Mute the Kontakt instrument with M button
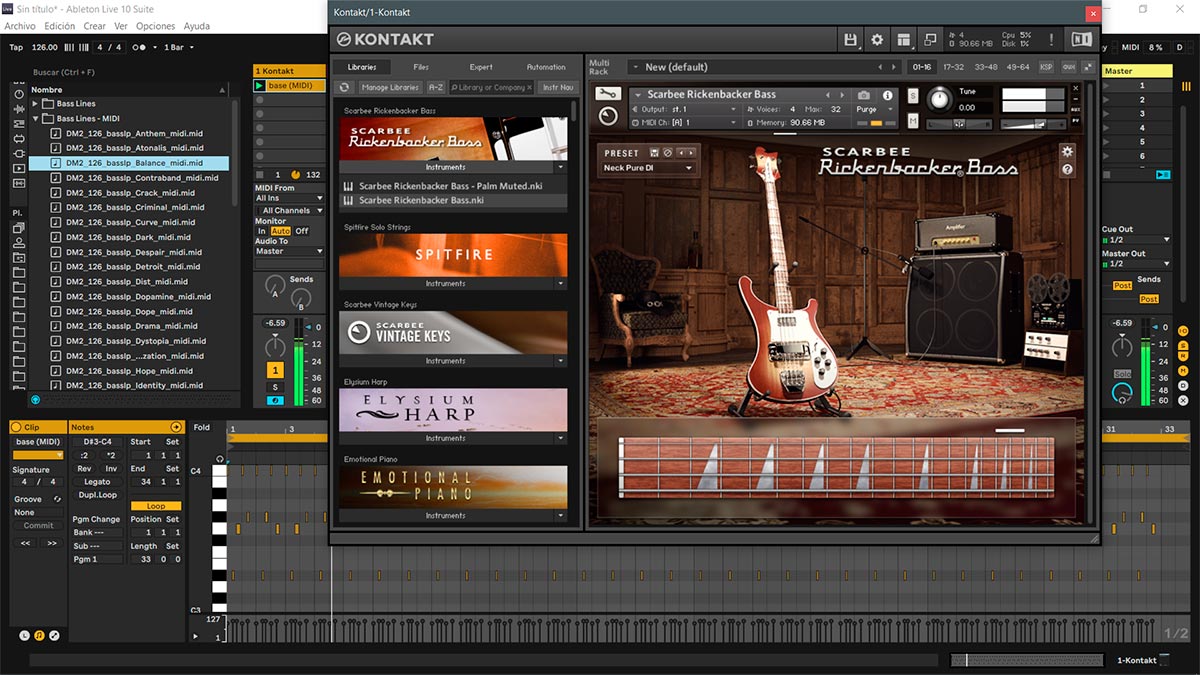Screen dimensions: 1200x675 pyautogui.click(x=913, y=121)
